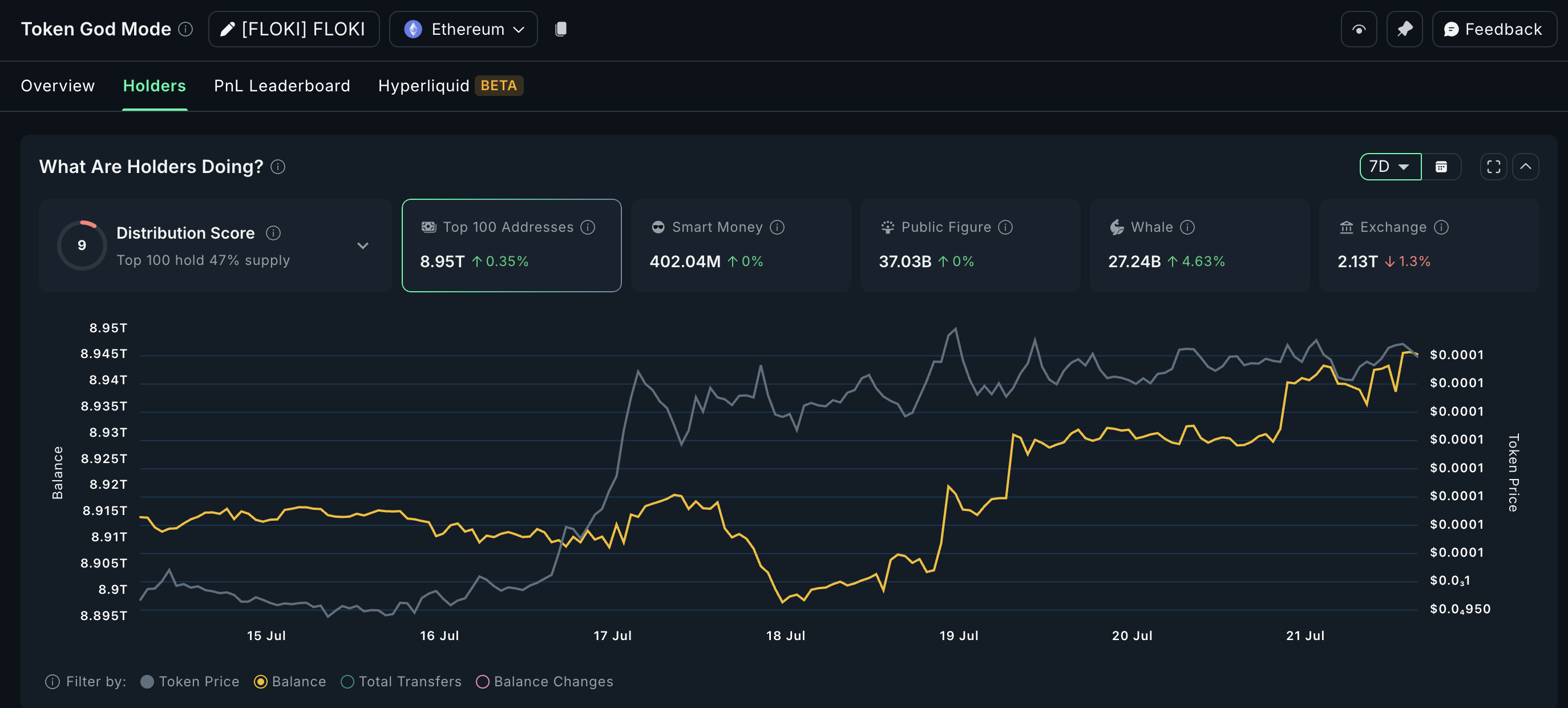Image resolution: width=1568 pixels, height=708 pixels.
Task: Click the Feedback button
Action: [x=1494, y=29]
